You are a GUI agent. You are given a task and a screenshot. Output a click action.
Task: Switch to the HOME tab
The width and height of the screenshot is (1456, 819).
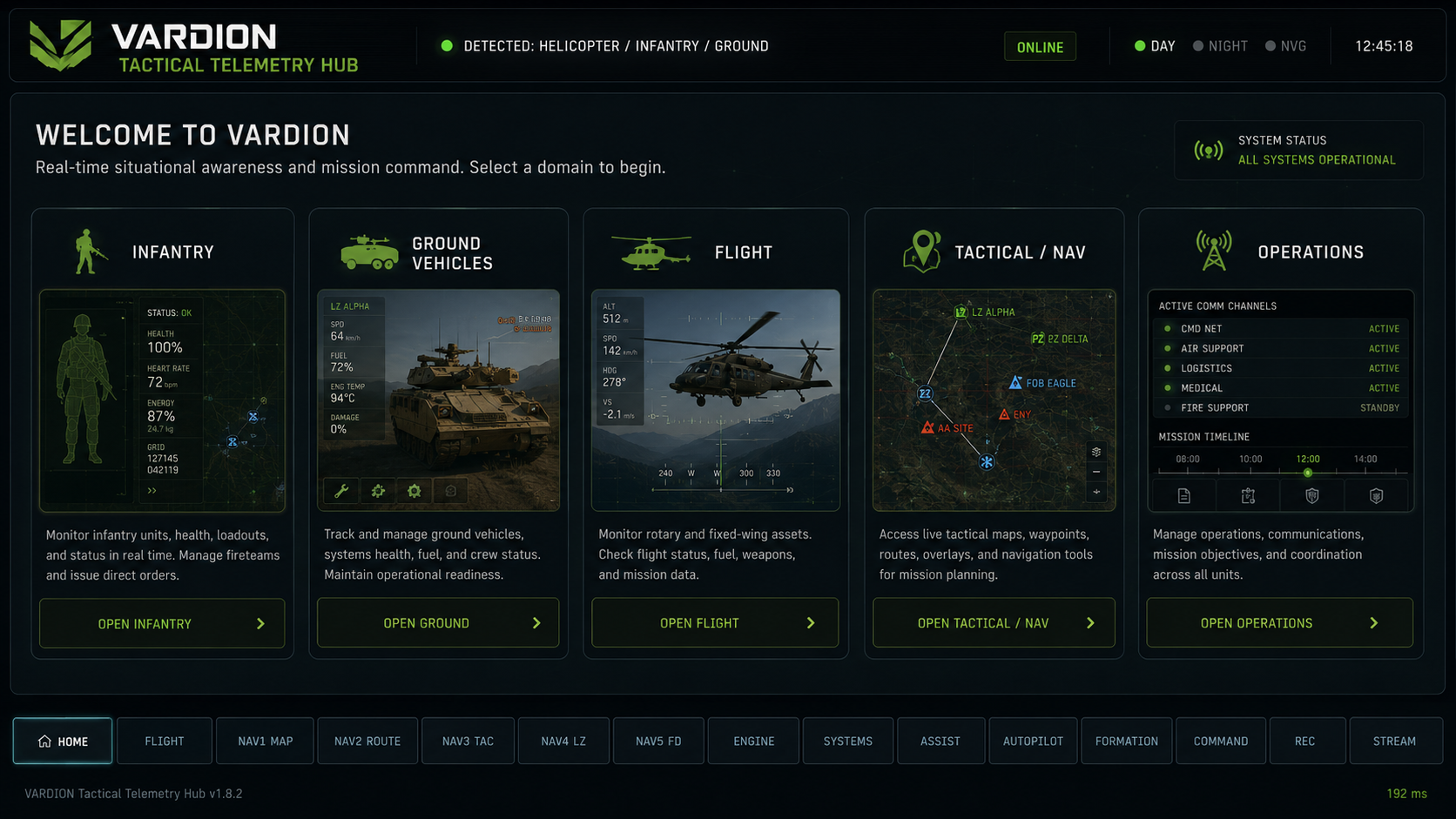pyautogui.click(x=63, y=741)
